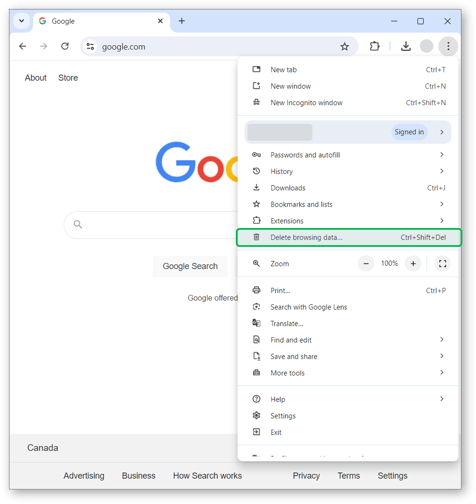Go back using the back arrow
Screen dimensions: 476x504
point(22,46)
